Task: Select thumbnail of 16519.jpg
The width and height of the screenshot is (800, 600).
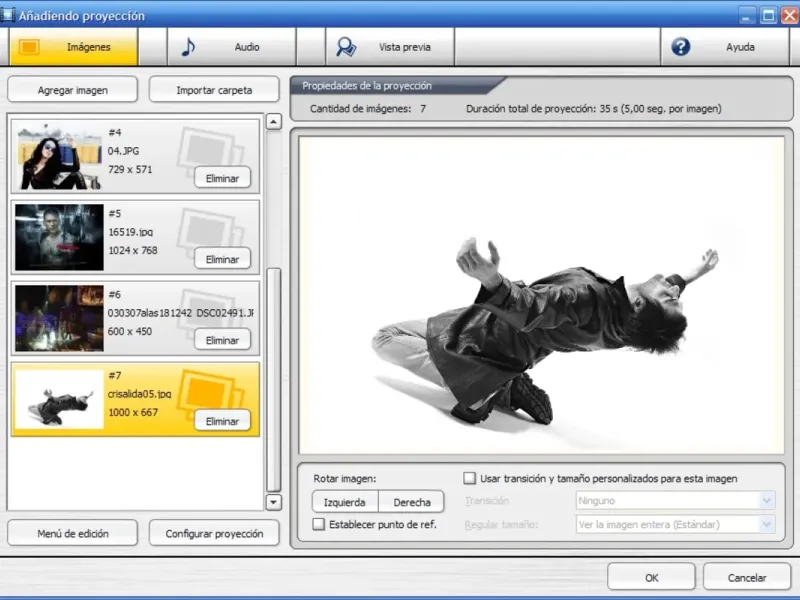Action: 59,237
